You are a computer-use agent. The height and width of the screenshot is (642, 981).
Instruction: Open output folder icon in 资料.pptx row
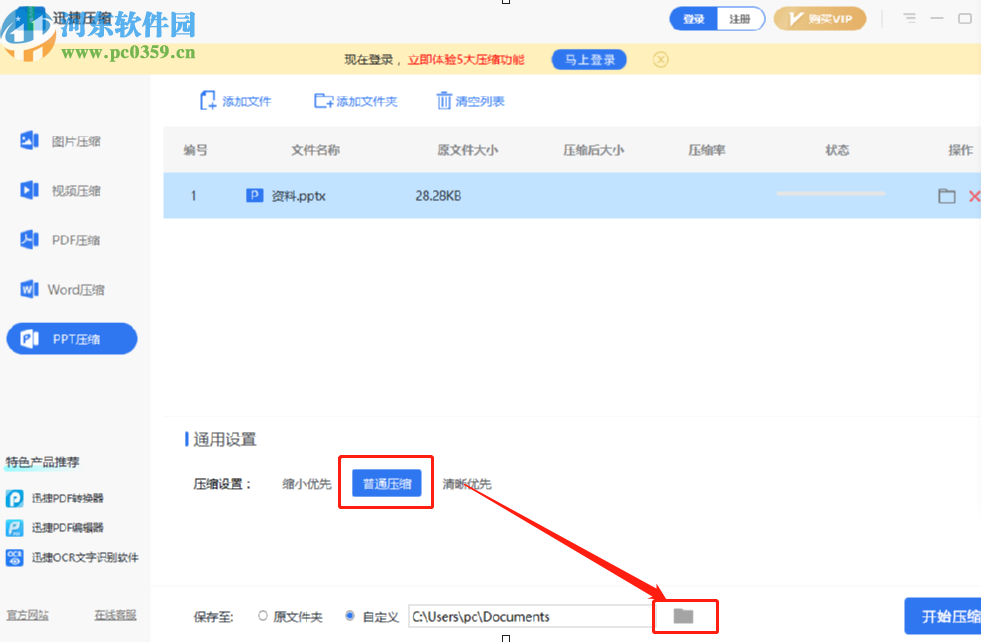tap(946, 195)
